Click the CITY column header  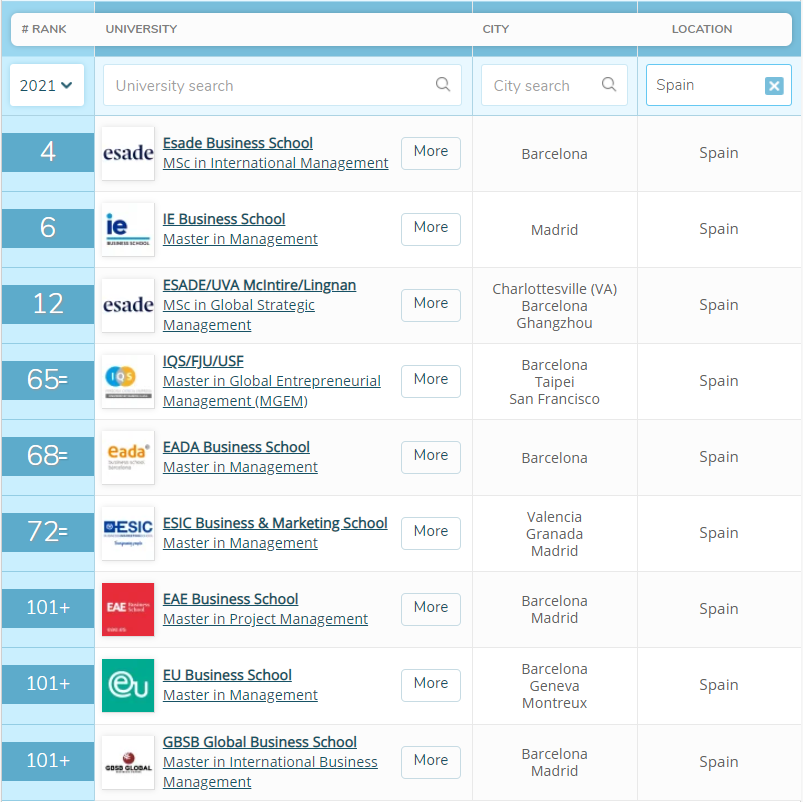496,29
